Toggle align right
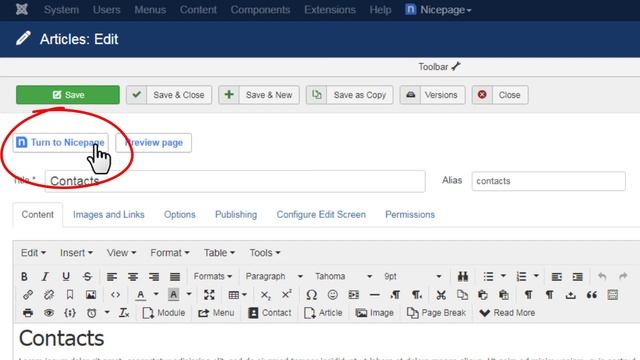This screenshot has height=360, width=640. click(x=154, y=277)
